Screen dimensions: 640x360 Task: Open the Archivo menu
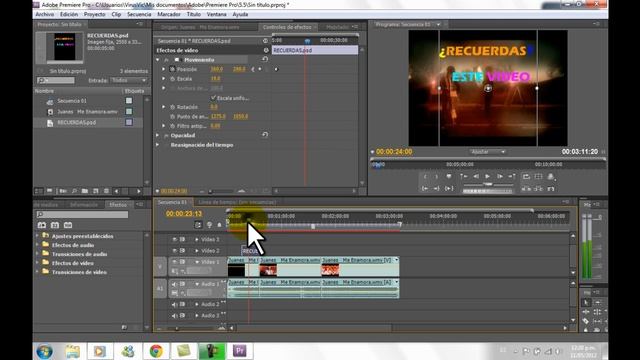[44, 14]
